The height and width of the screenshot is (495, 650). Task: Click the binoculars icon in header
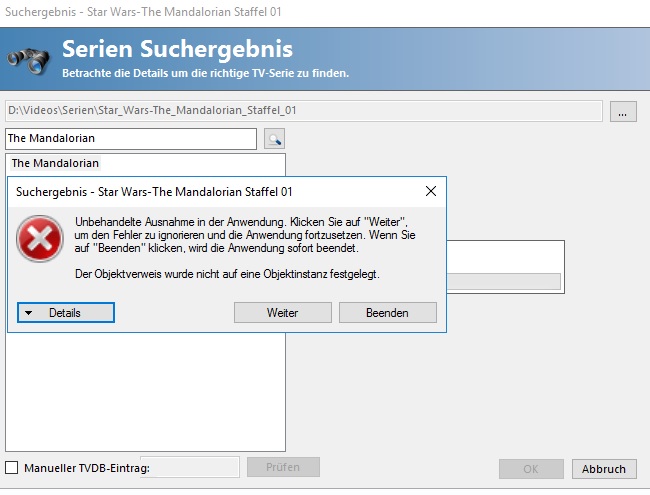(x=28, y=61)
